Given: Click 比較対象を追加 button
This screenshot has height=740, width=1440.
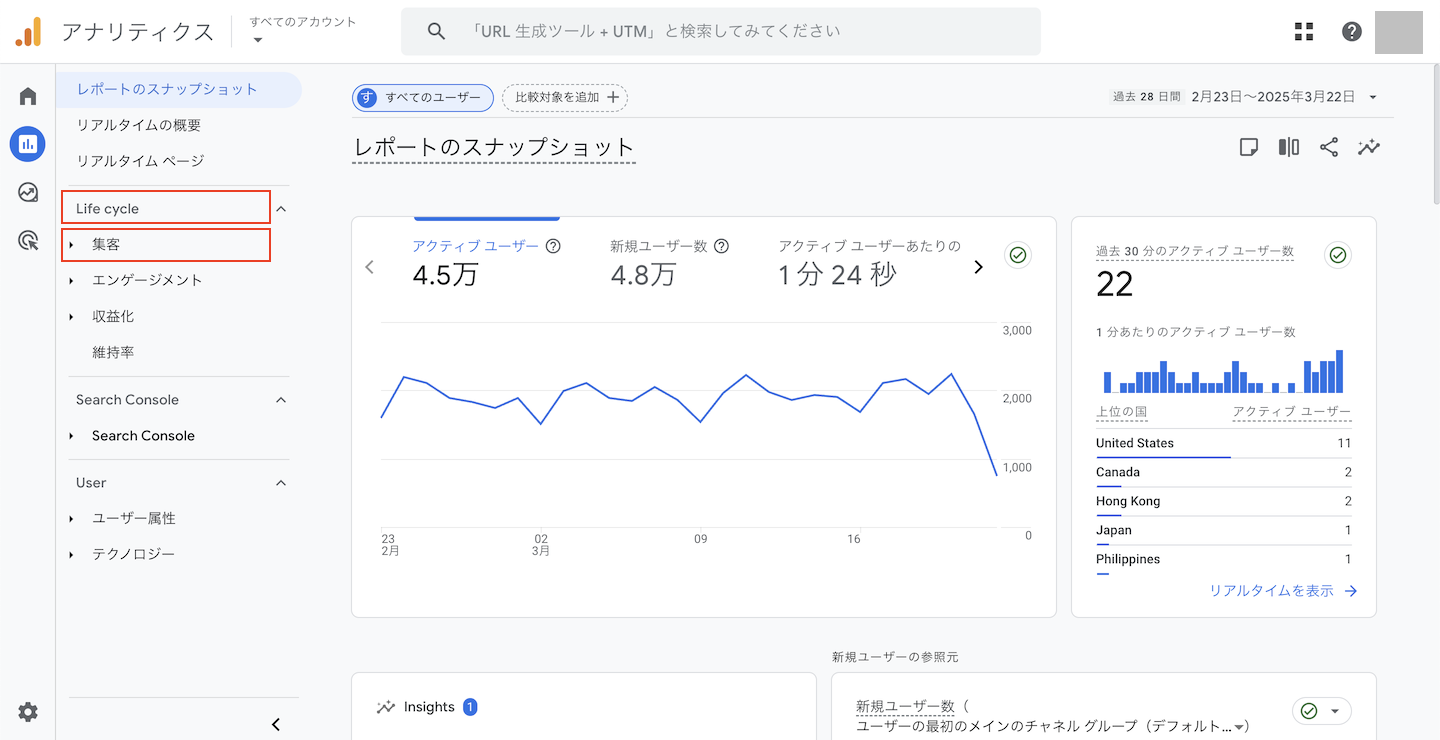Looking at the screenshot, I should point(565,97).
